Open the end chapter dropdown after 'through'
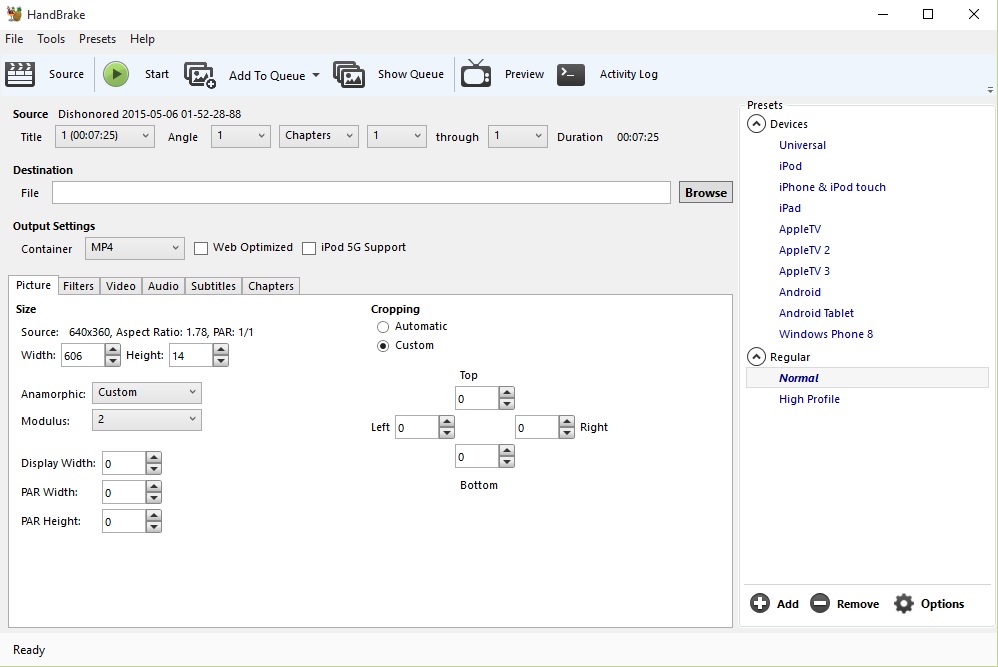Image resolution: width=998 pixels, height=667 pixels. [517, 136]
